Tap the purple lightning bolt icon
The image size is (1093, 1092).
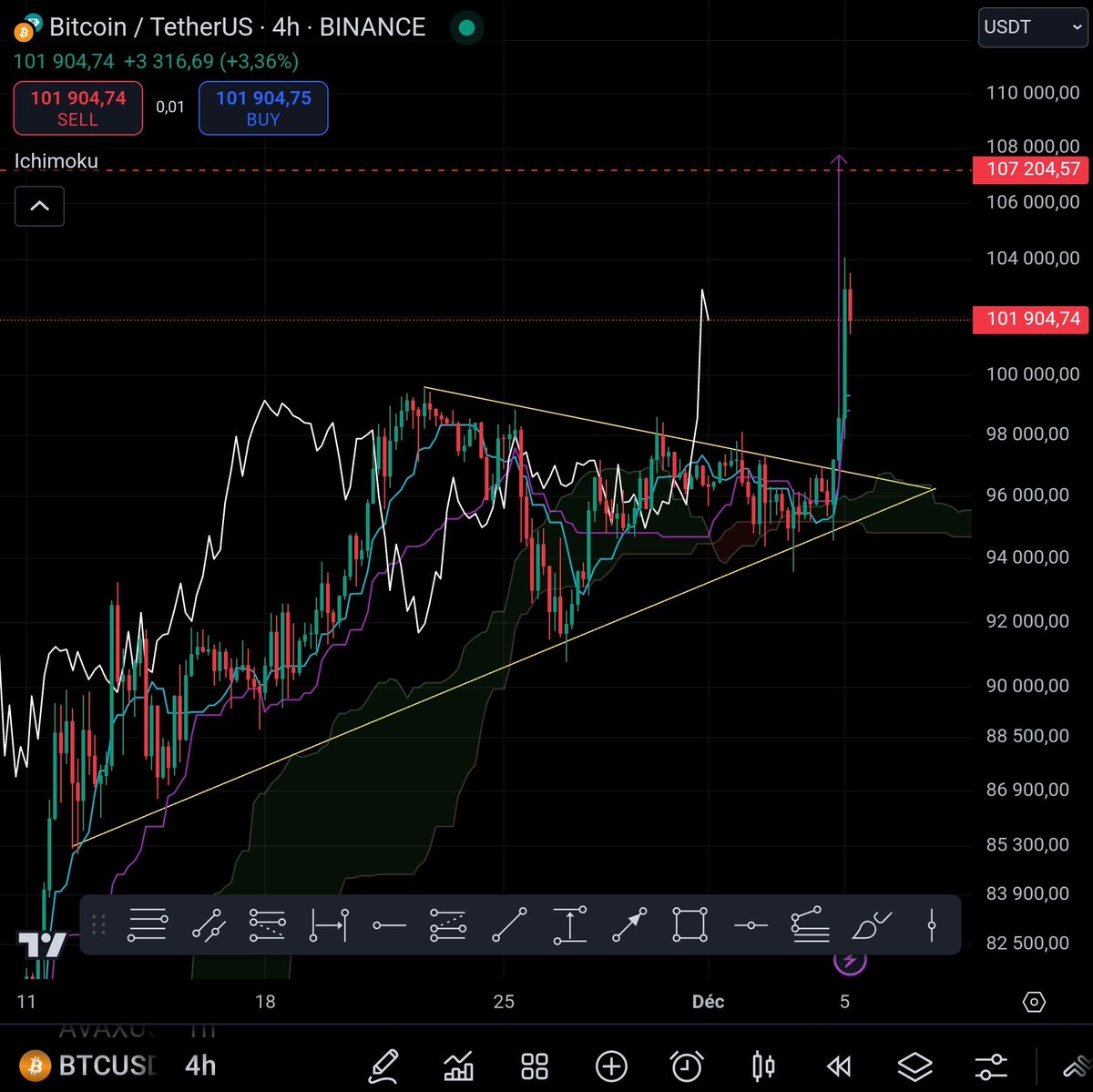[849, 962]
